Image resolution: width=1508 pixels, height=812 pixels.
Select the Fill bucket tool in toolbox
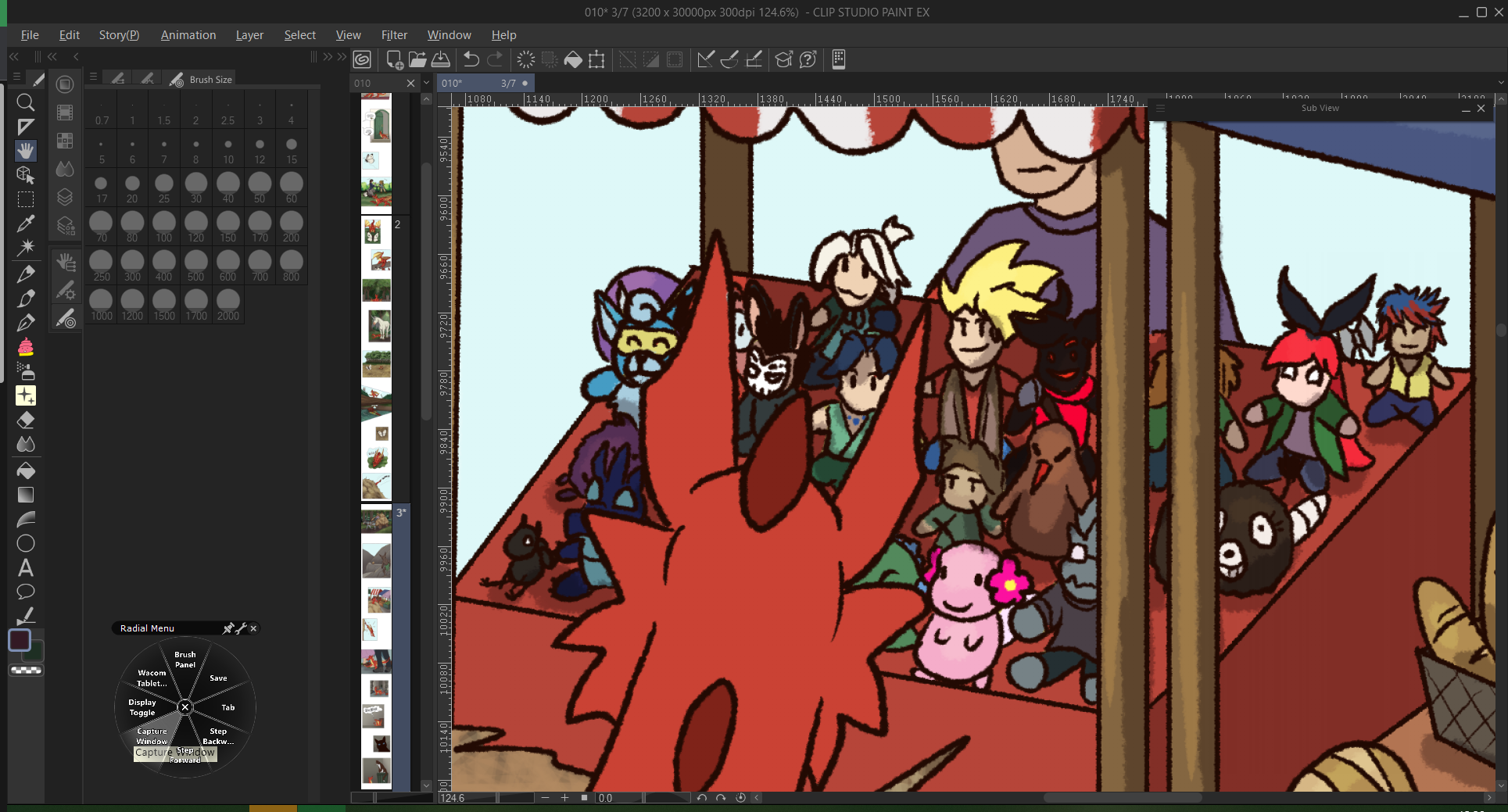coord(26,470)
